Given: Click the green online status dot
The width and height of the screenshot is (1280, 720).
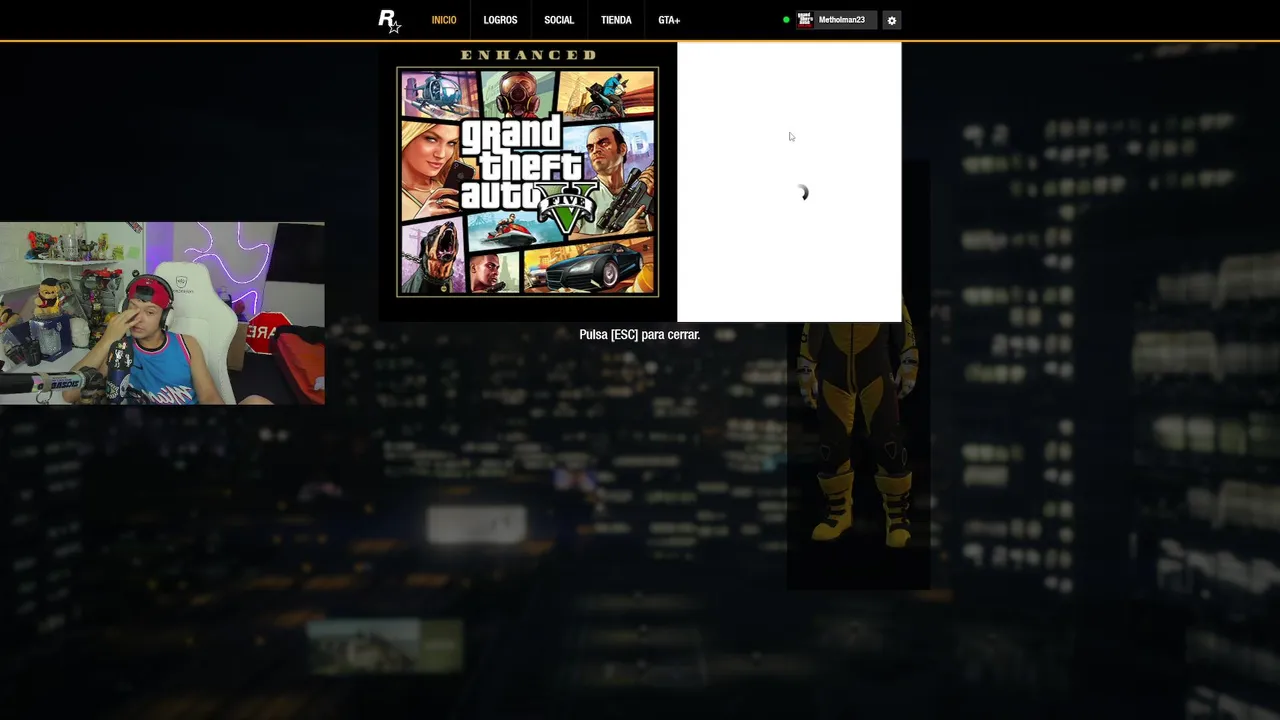Looking at the screenshot, I should coord(786,20).
